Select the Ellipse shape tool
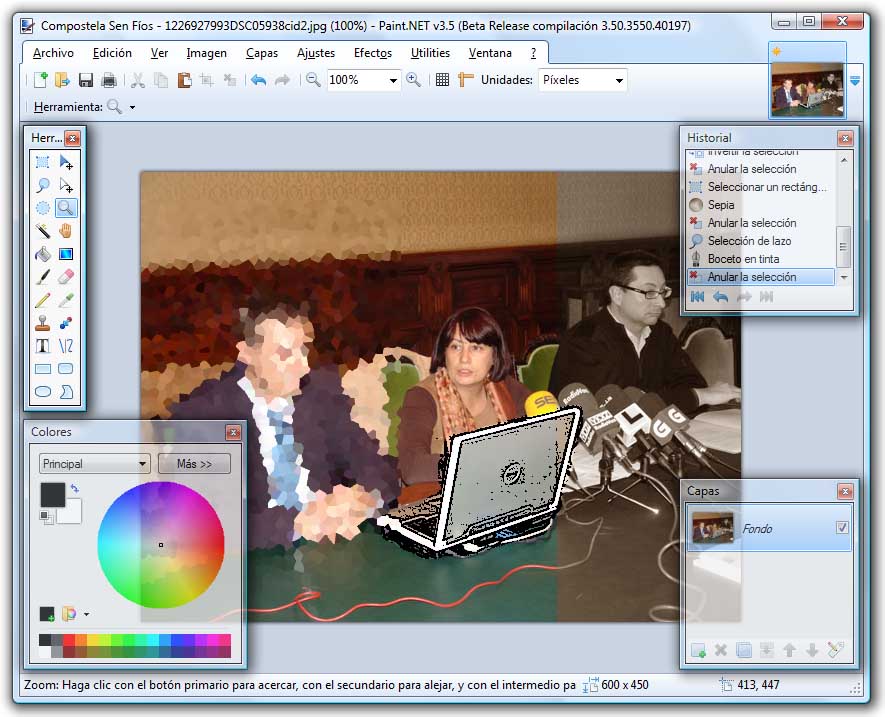 (x=43, y=391)
